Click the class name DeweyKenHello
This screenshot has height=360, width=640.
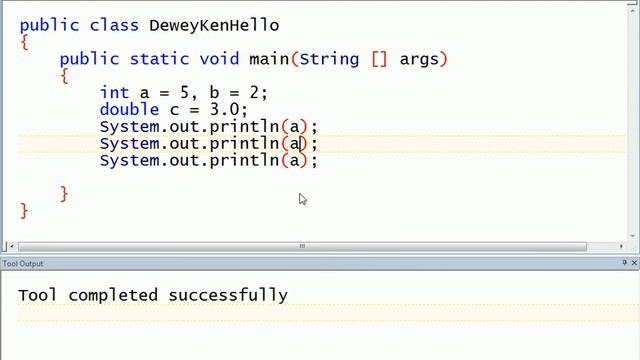214,25
